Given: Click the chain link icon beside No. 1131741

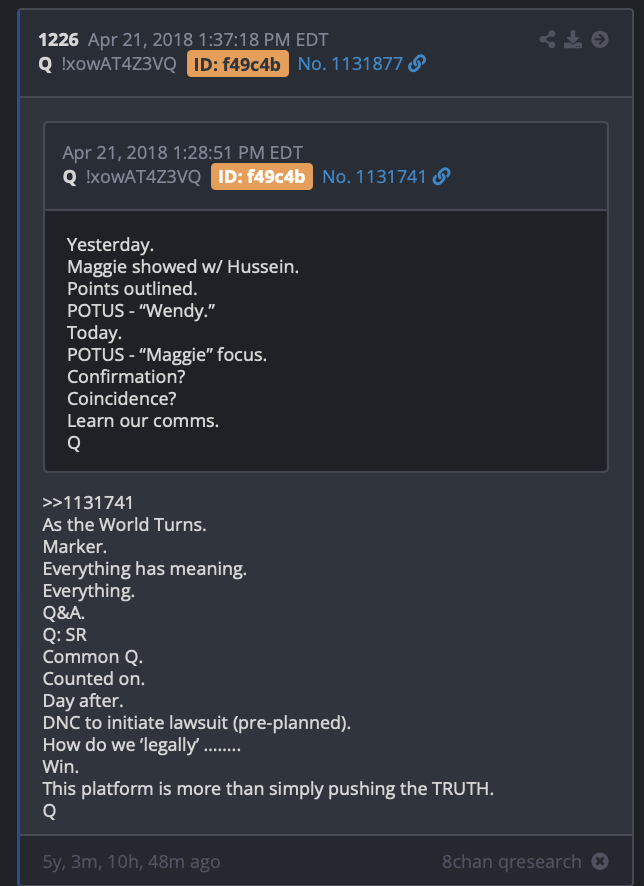Looking at the screenshot, I should (x=441, y=177).
